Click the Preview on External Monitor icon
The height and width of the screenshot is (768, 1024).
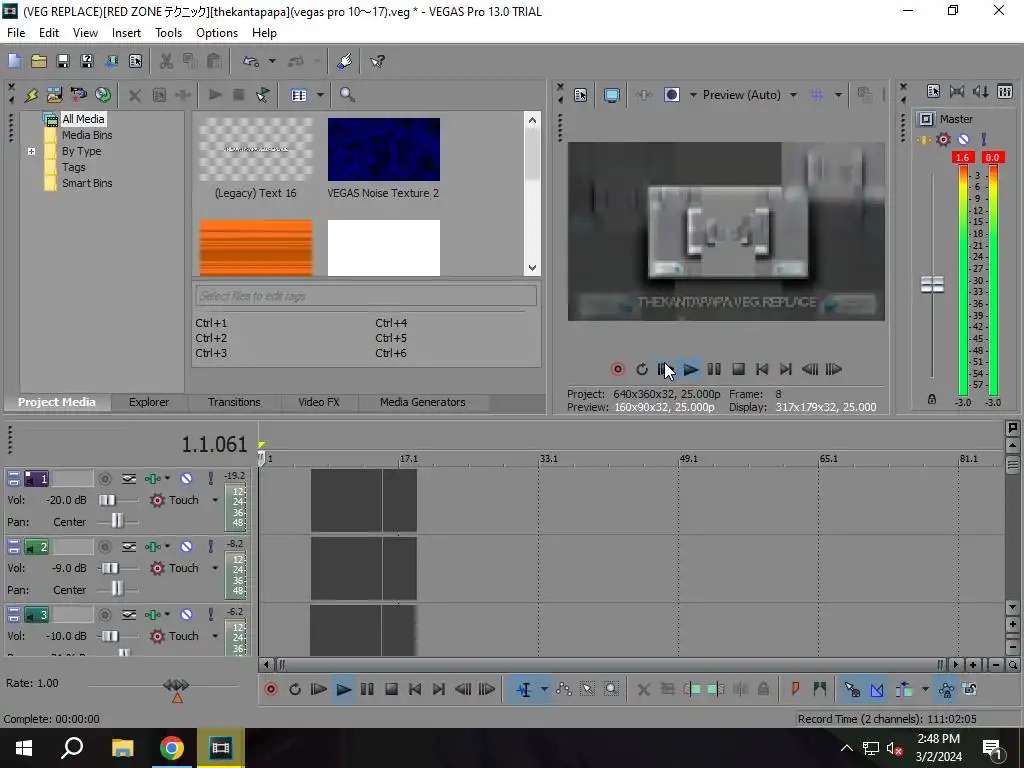pos(611,95)
